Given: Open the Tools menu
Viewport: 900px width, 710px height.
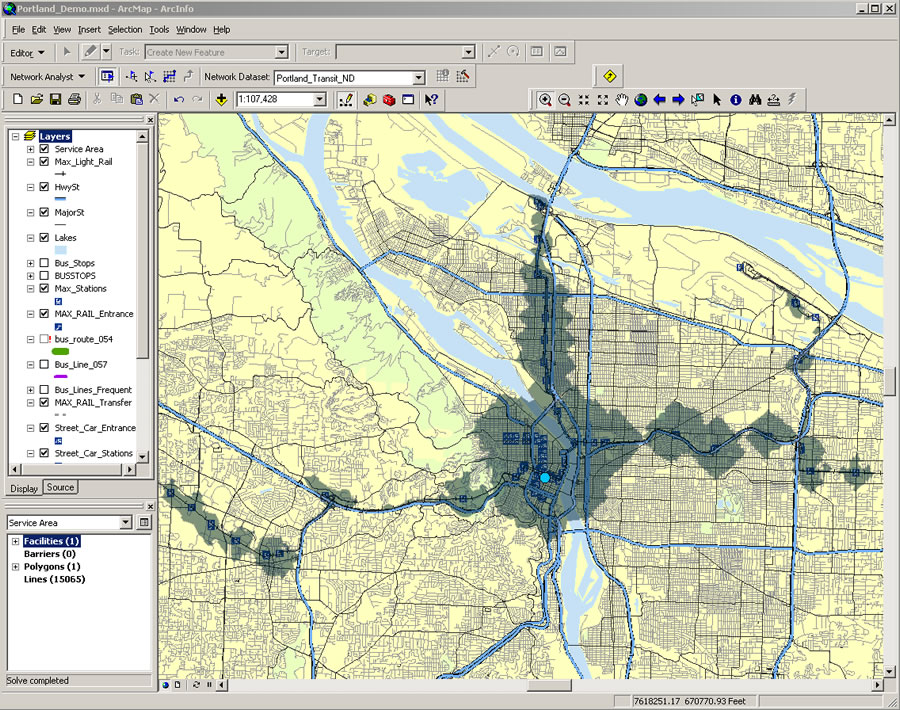Looking at the screenshot, I should pyautogui.click(x=159, y=29).
